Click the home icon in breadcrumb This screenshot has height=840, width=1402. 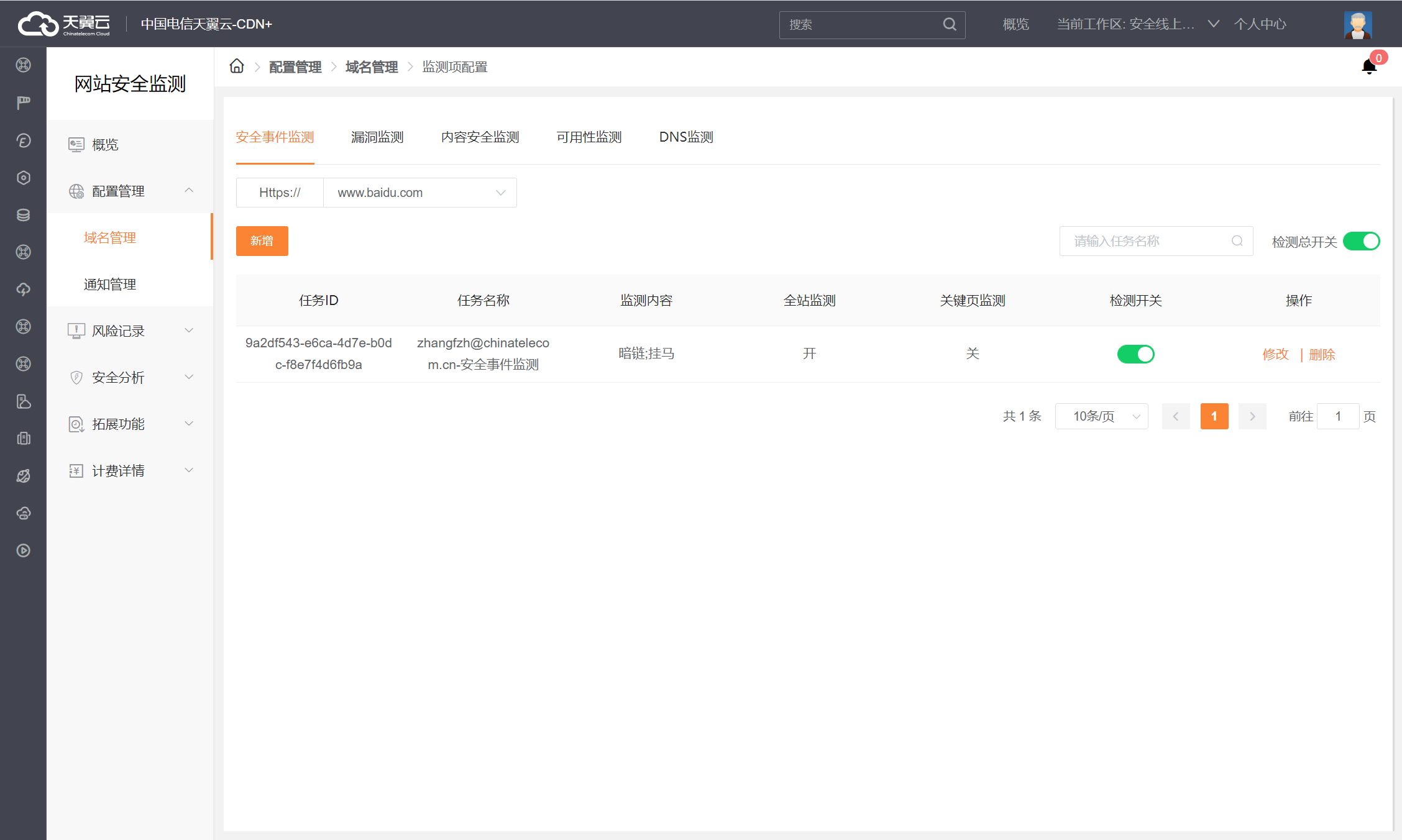(237, 66)
